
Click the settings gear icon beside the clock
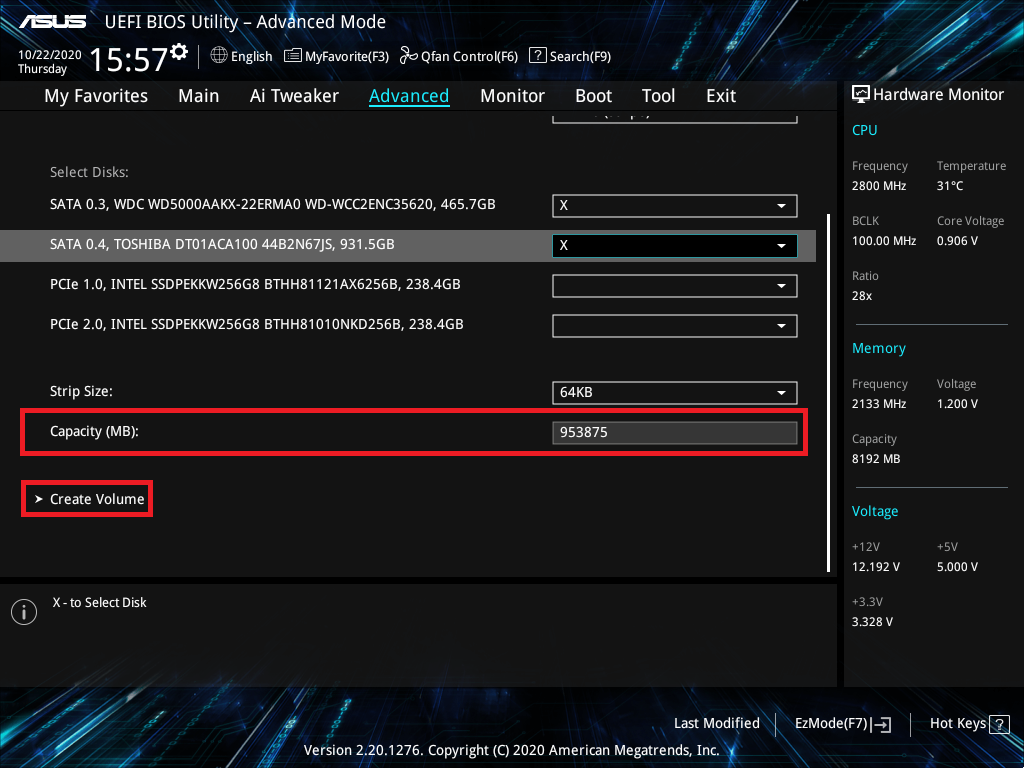tap(179, 51)
